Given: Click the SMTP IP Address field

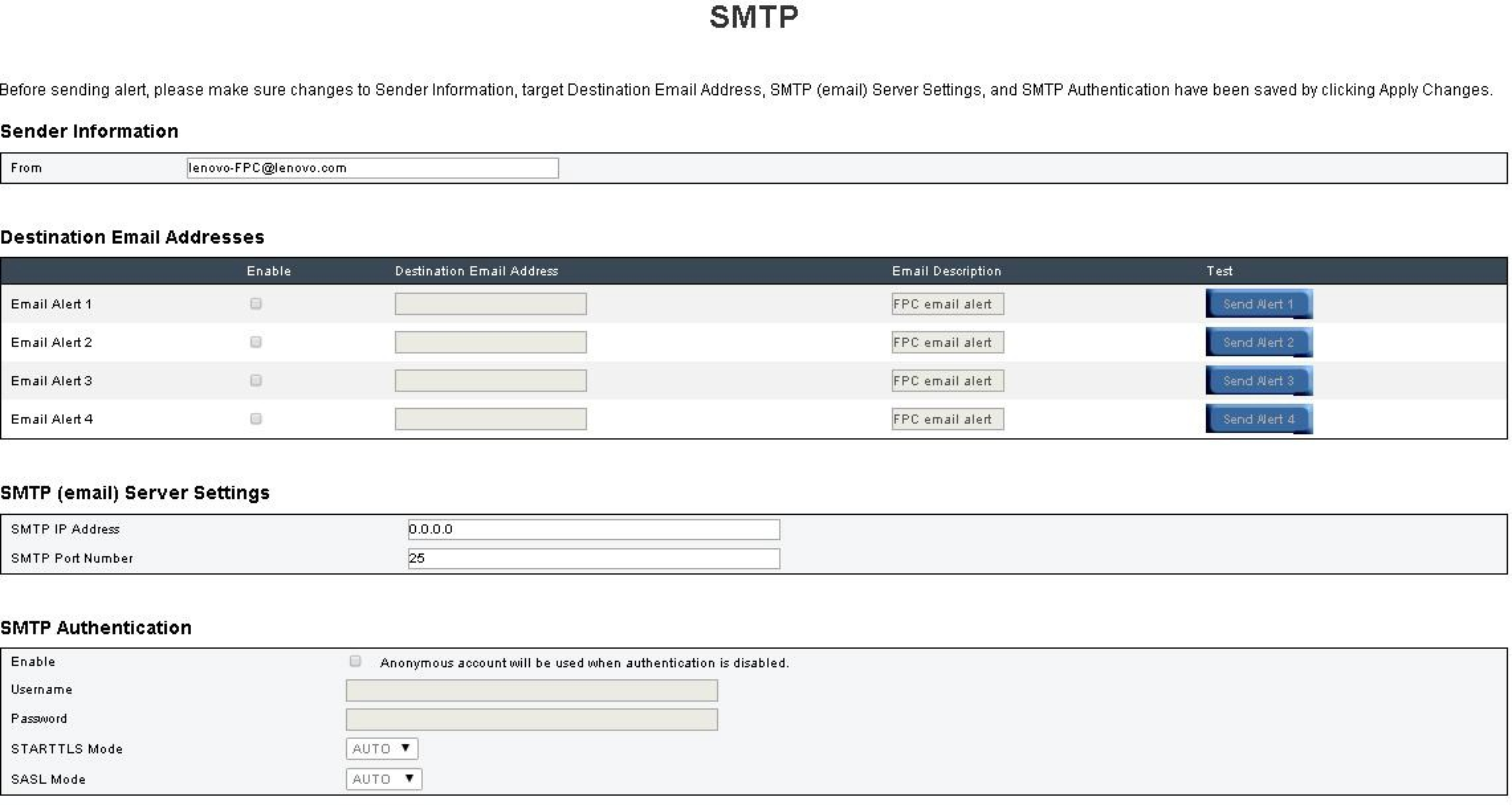Looking at the screenshot, I should (x=594, y=529).
